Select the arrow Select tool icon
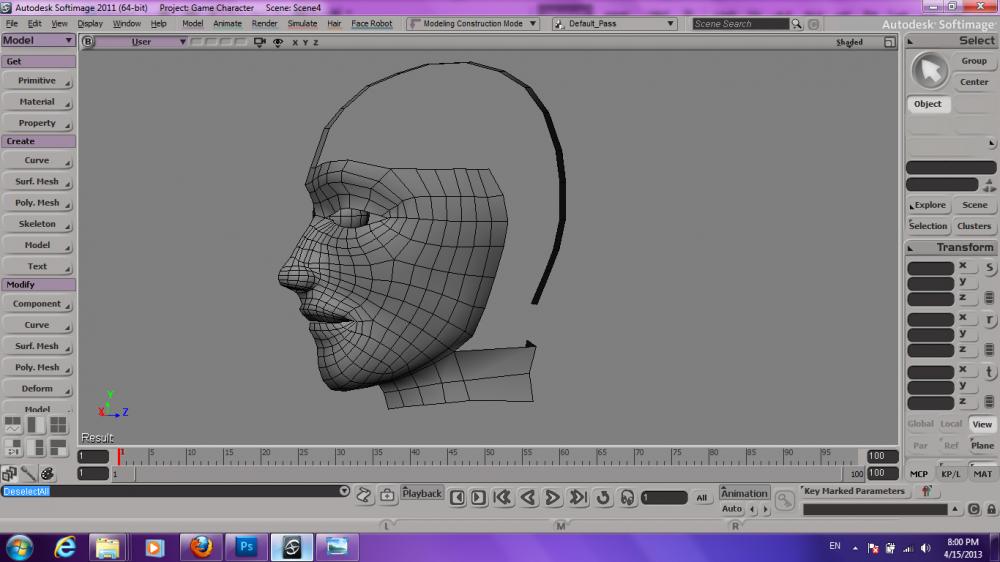 (930, 71)
